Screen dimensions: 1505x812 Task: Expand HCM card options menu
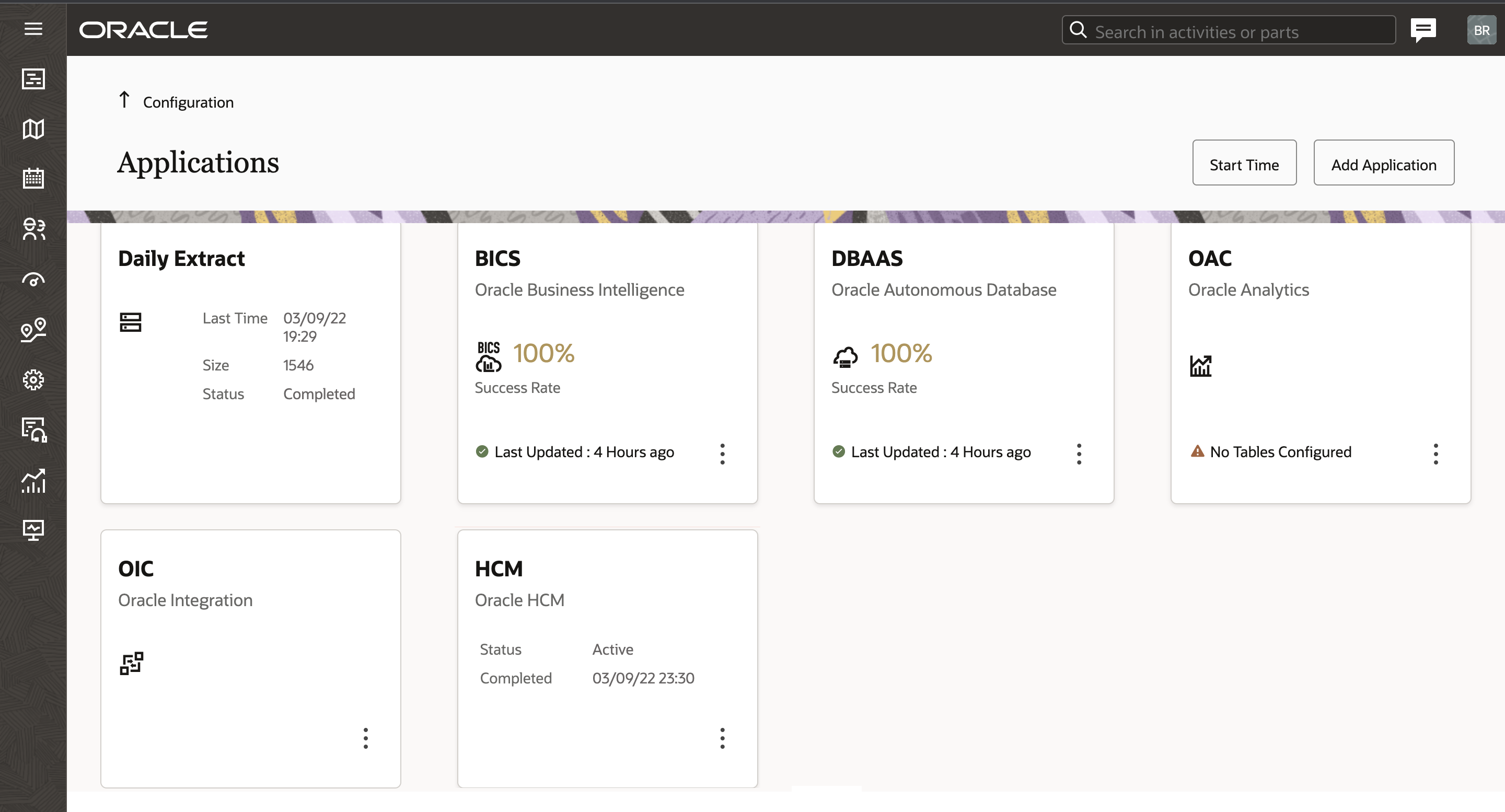point(722,738)
